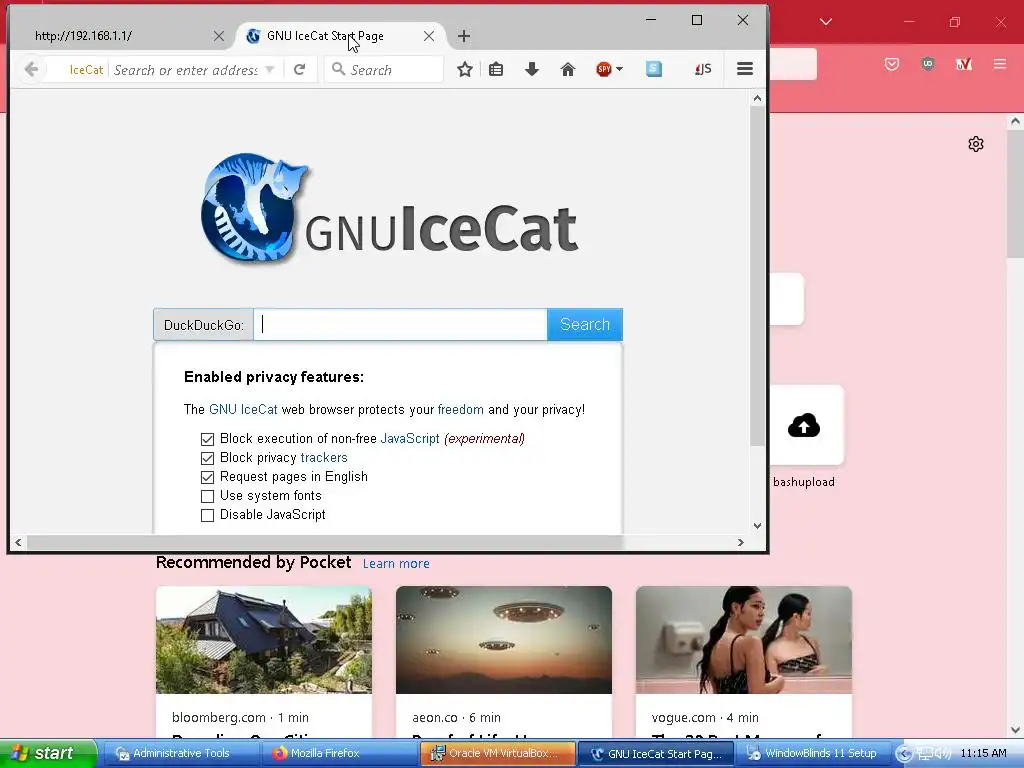Screen dimensions: 1024x768
Task: Open the IceCat hamburger menu
Action: click(x=745, y=69)
